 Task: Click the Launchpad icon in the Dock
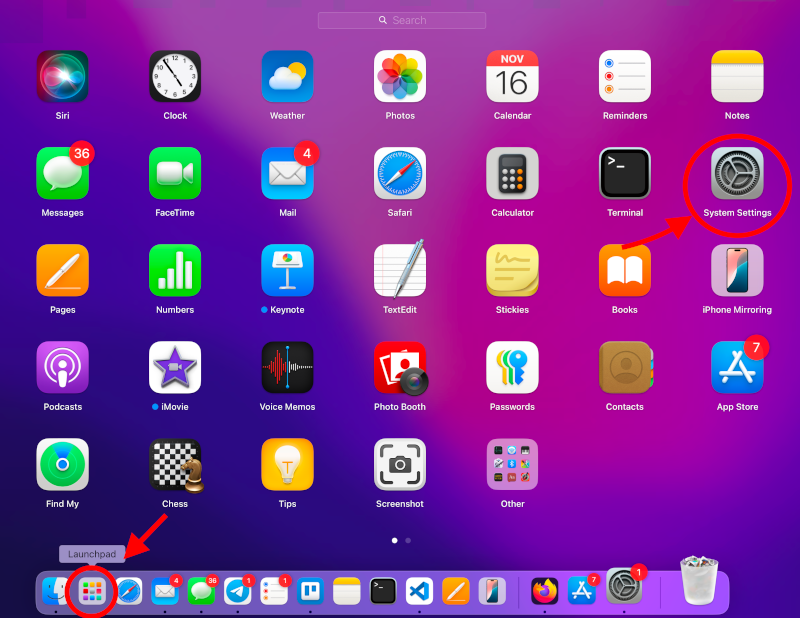pyautogui.click(x=92, y=591)
